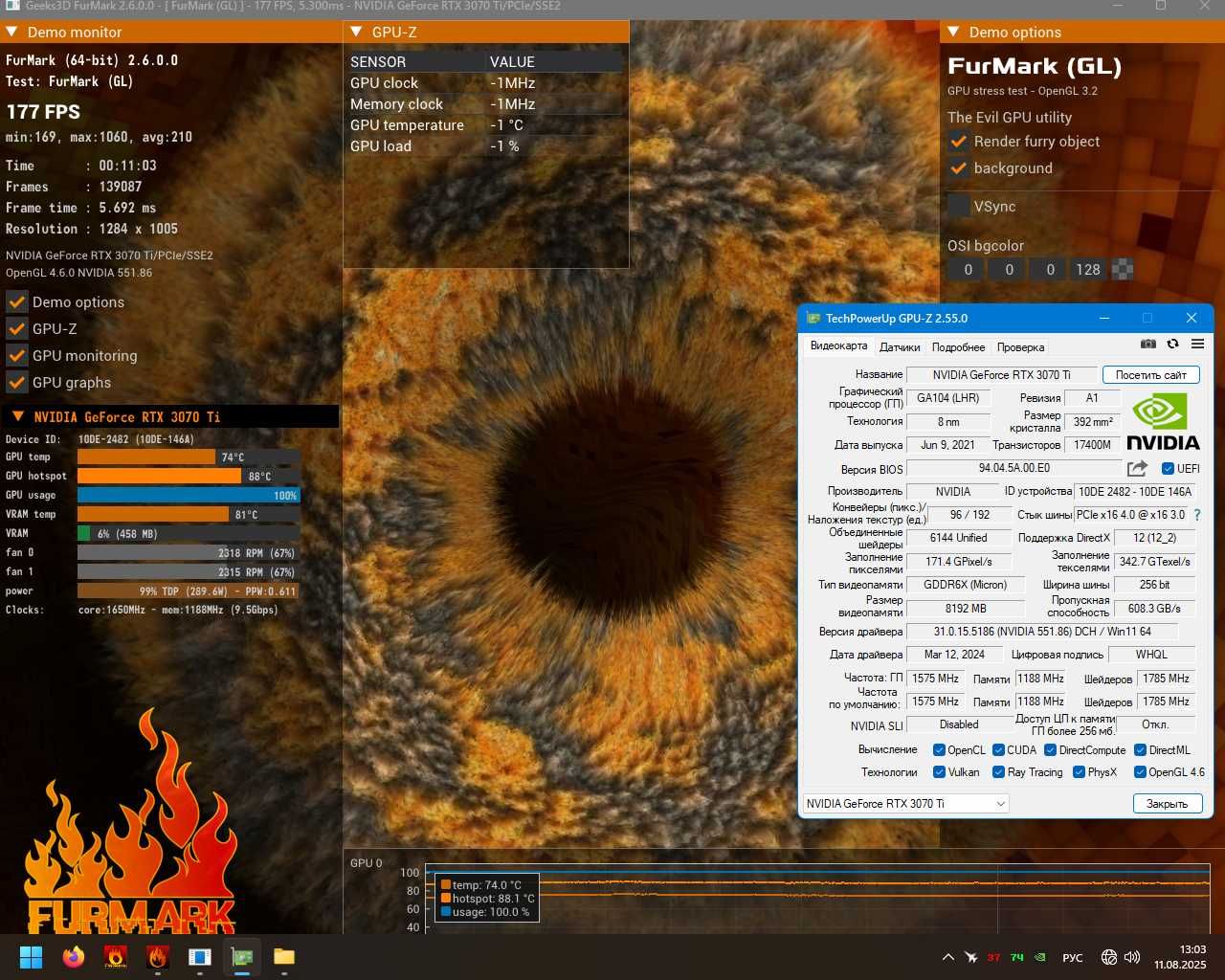Click the network globe tray icon
Viewport: 1225px width, 980px height.
[1109, 957]
